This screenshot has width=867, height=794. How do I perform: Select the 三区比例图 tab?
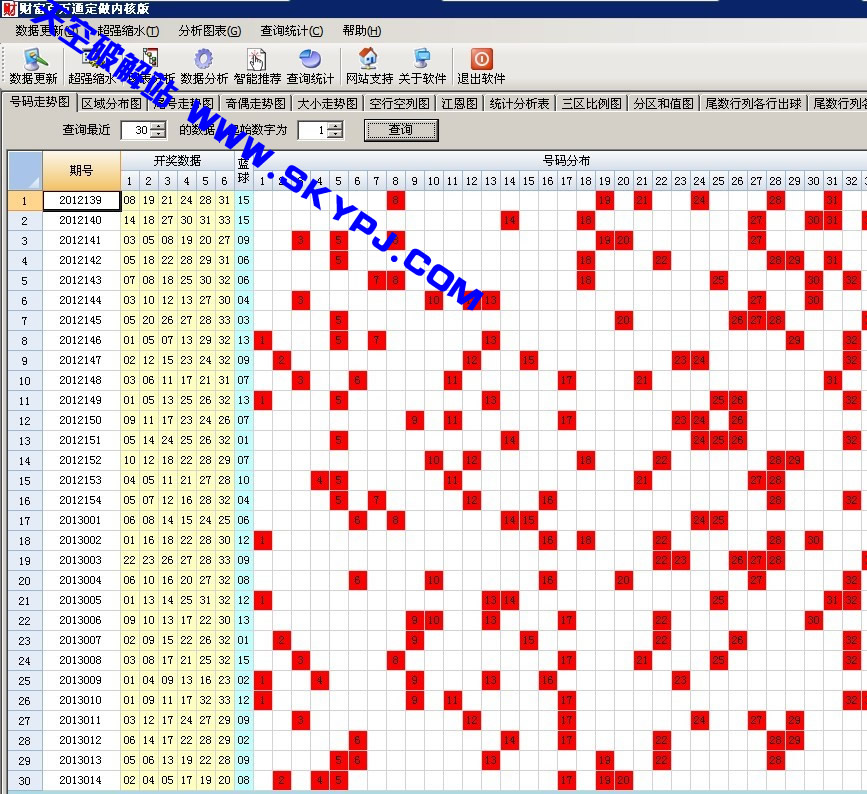590,103
